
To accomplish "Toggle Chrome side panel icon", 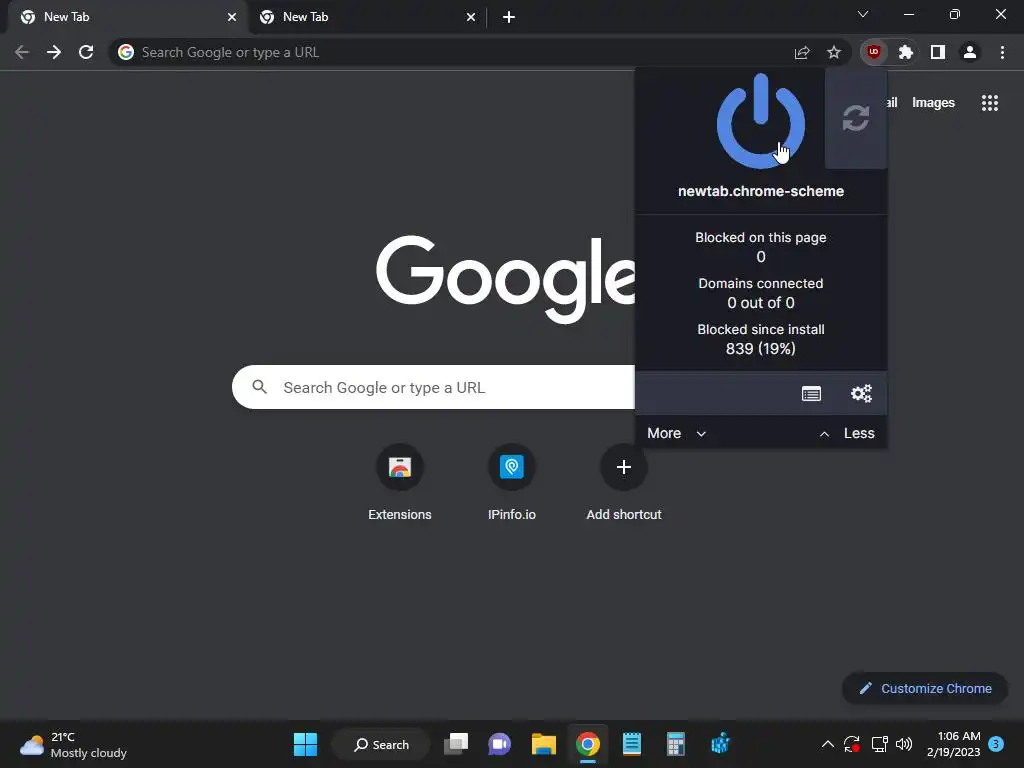I will tap(938, 52).
